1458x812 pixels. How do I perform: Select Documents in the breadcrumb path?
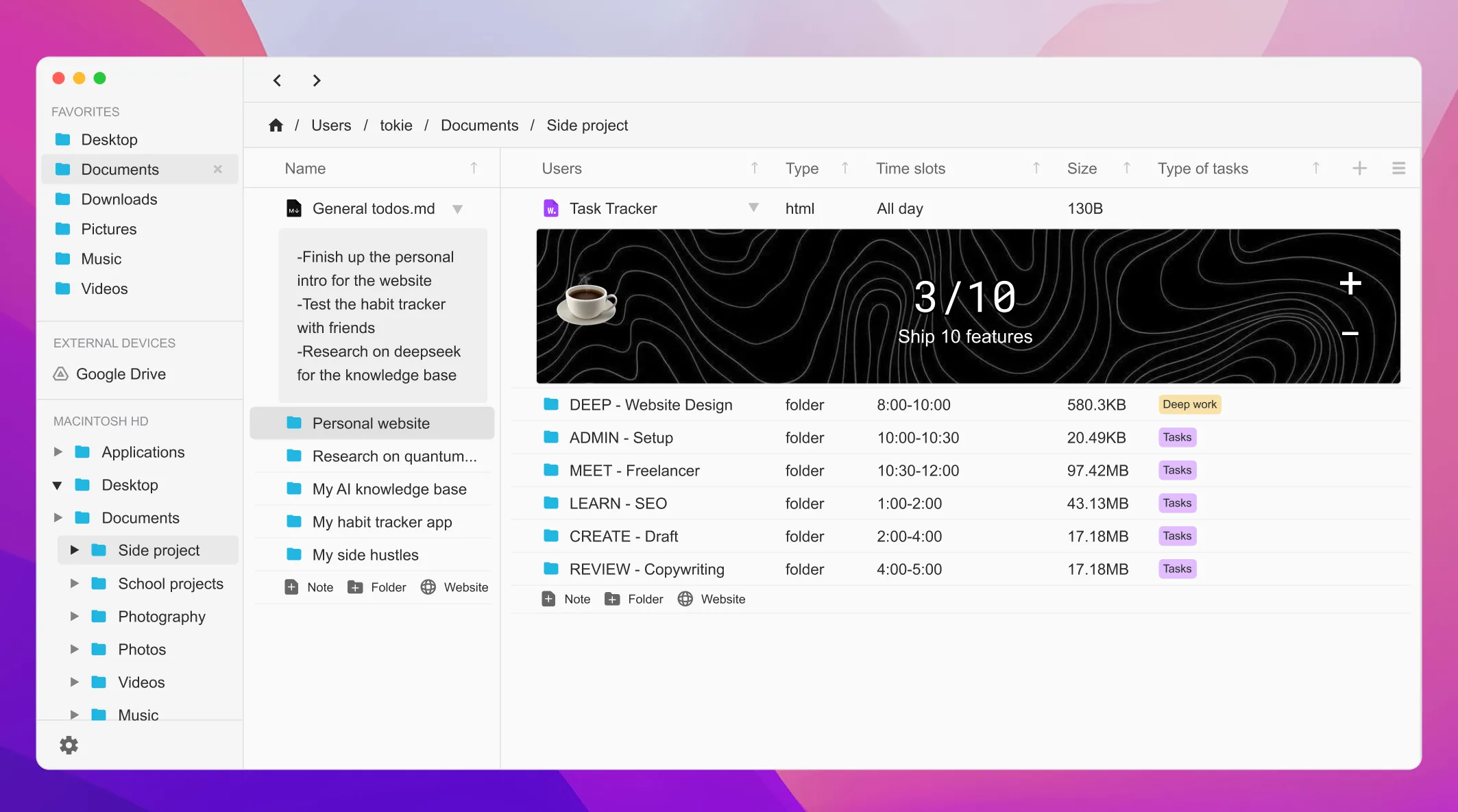point(479,125)
